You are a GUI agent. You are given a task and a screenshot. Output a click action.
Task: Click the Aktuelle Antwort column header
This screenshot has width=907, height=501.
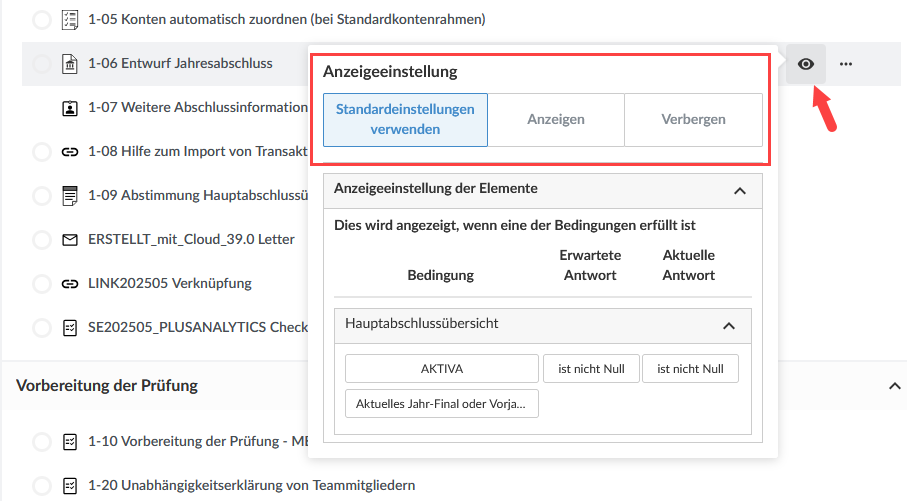(688, 266)
